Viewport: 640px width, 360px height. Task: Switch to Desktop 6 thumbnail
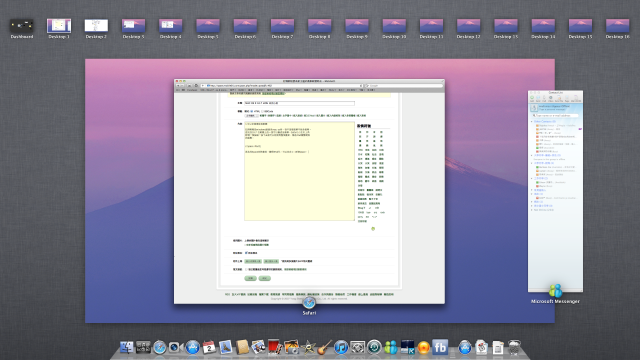(x=245, y=26)
